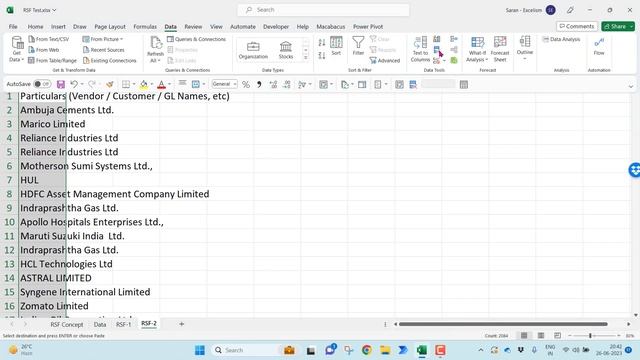Click the horizontal scrollbar
Screen dimensions: 640x360
tap(503, 324)
